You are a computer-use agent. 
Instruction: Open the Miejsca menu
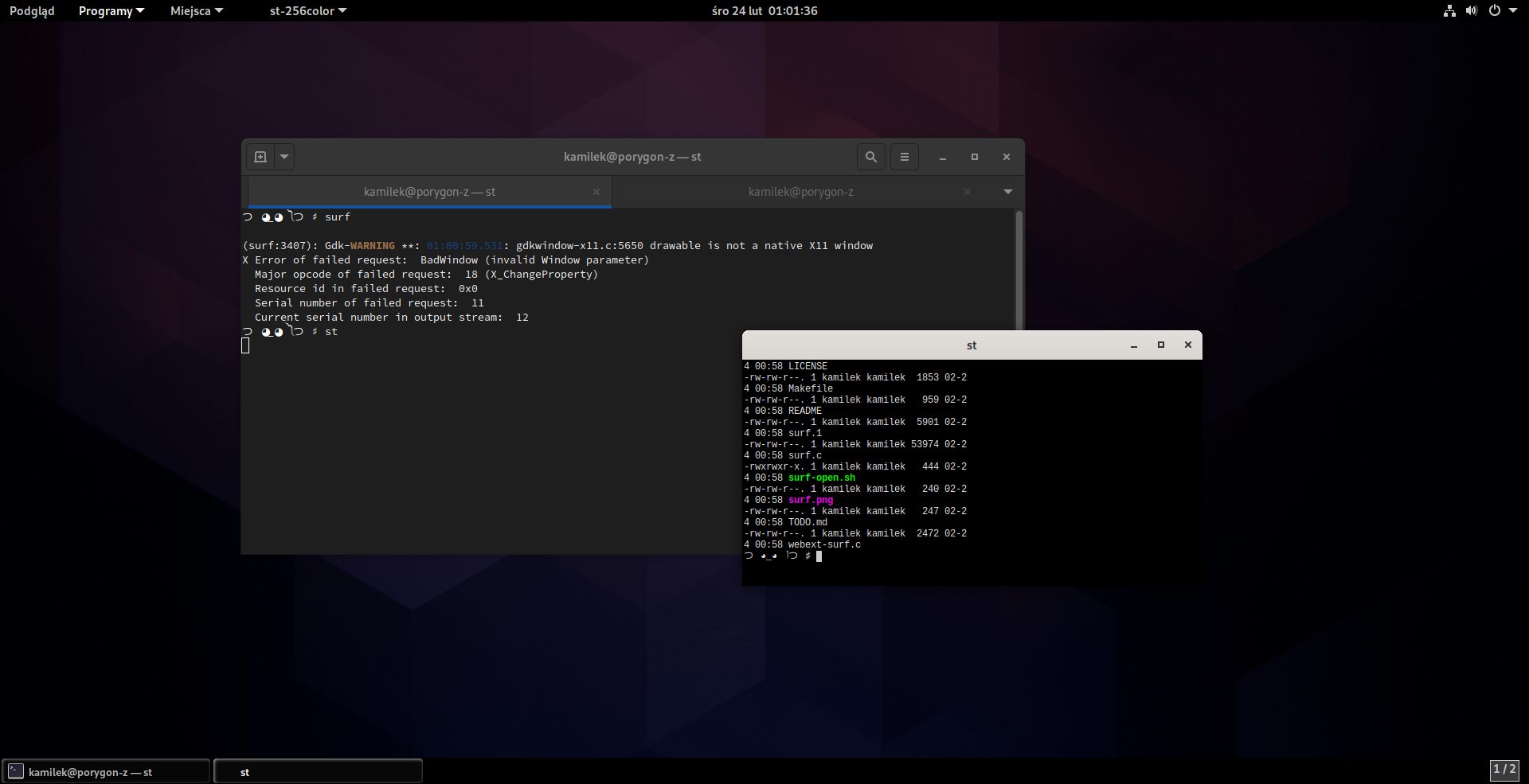(x=196, y=11)
